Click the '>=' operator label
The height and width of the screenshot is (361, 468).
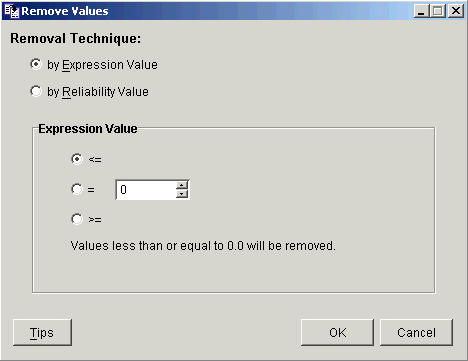[95, 220]
